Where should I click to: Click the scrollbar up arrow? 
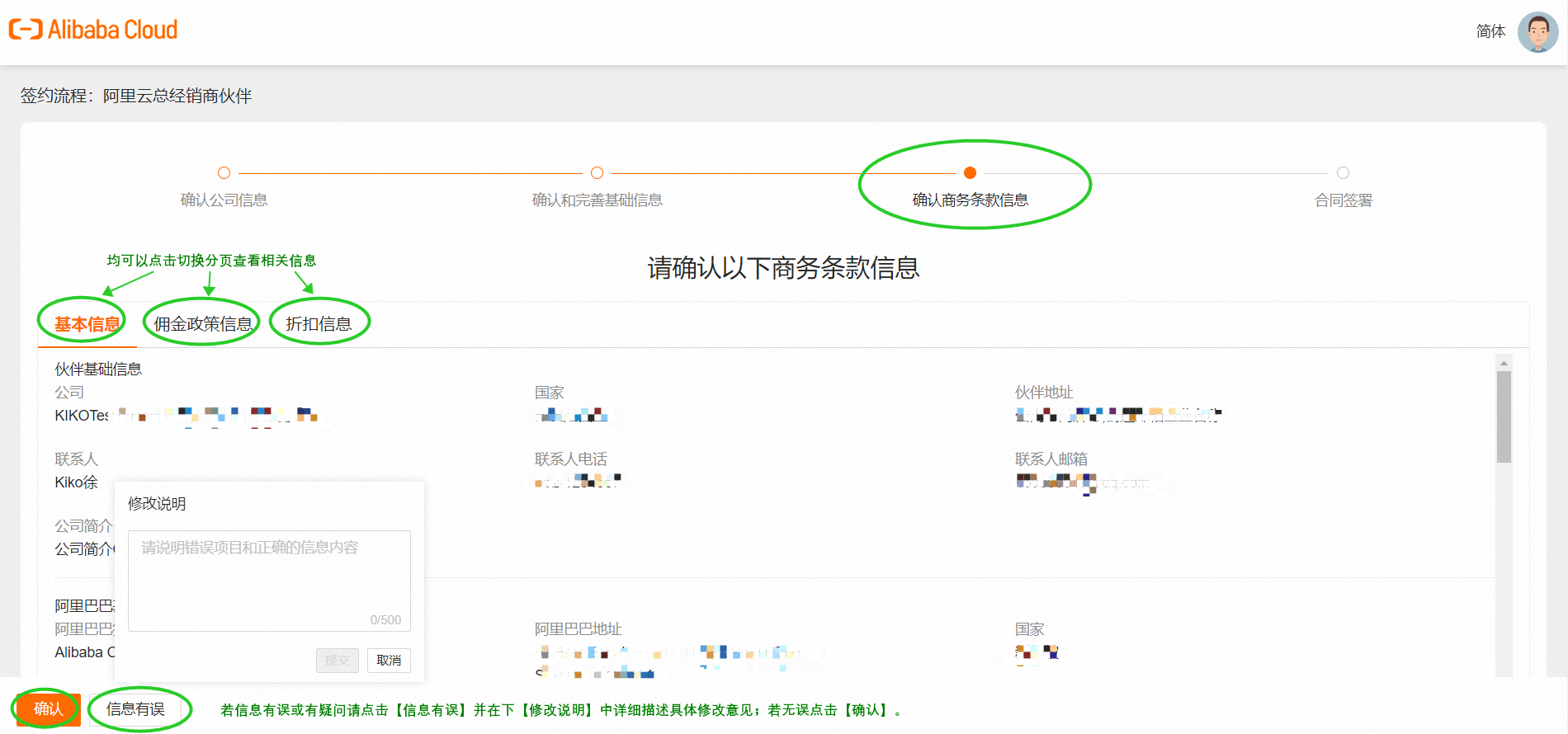coord(1504,362)
